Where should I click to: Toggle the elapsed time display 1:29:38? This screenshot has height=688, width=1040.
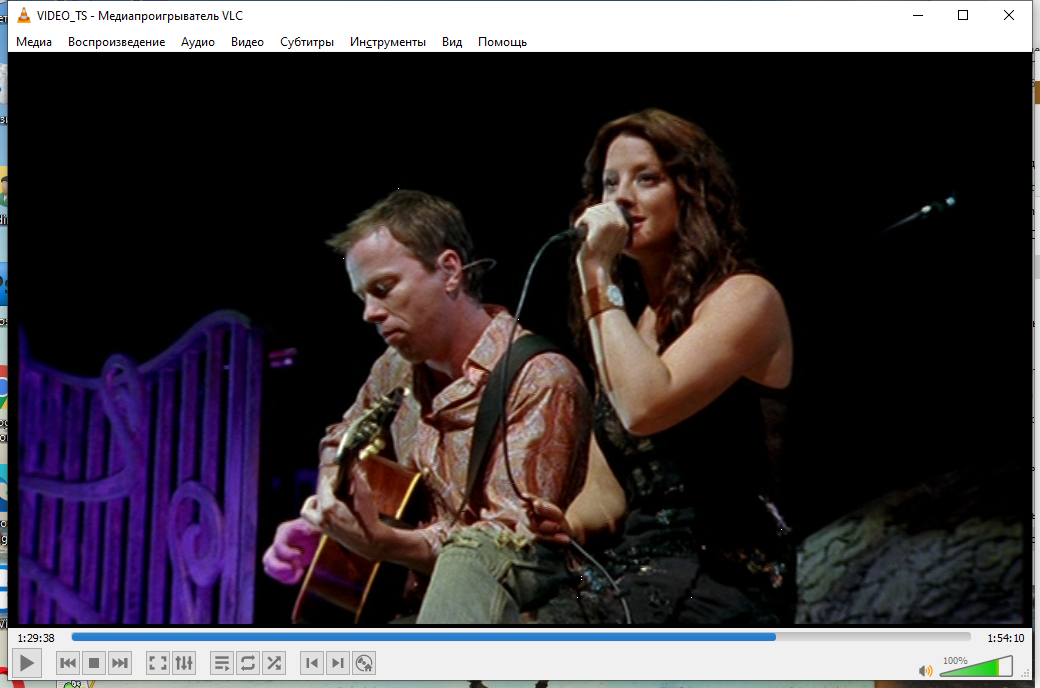pyautogui.click(x=36, y=638)
